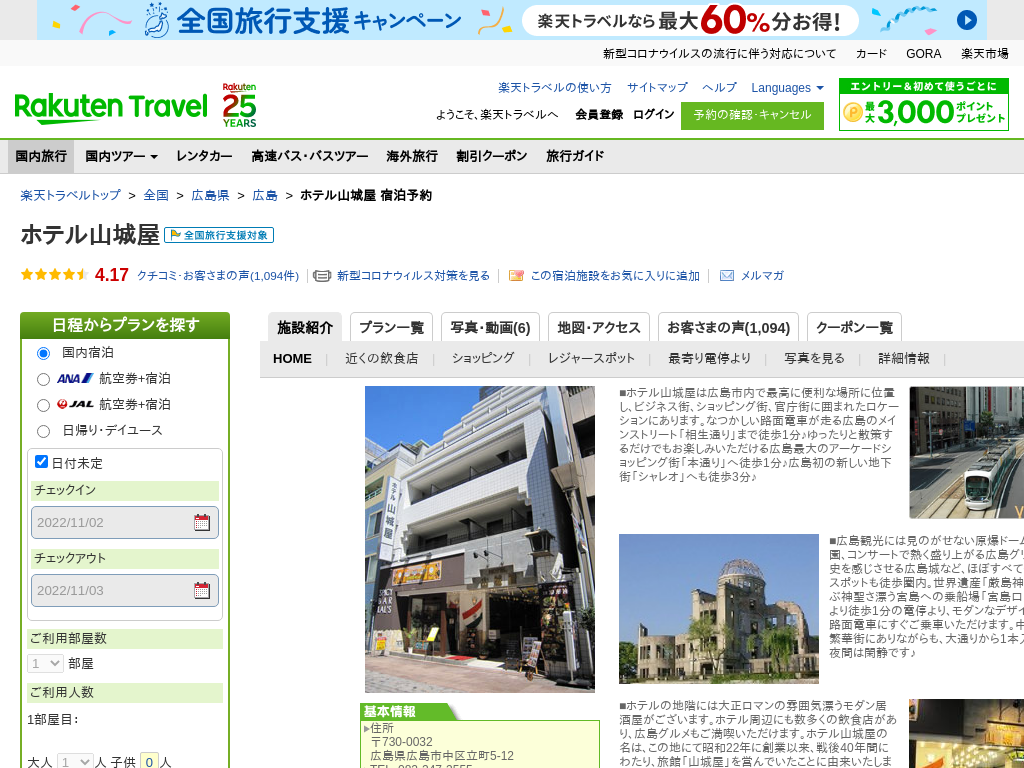Open レジャースポット sub navigation item

[x=591, y=359]
